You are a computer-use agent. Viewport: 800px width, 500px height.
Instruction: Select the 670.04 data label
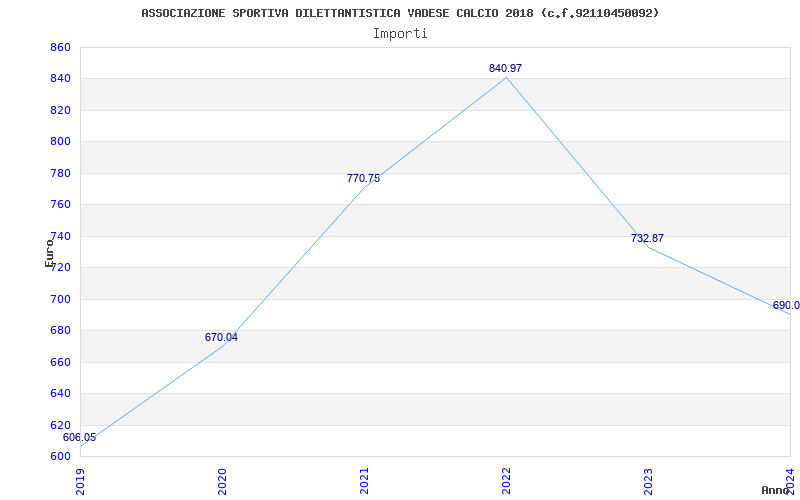click(x=221, y=337)
